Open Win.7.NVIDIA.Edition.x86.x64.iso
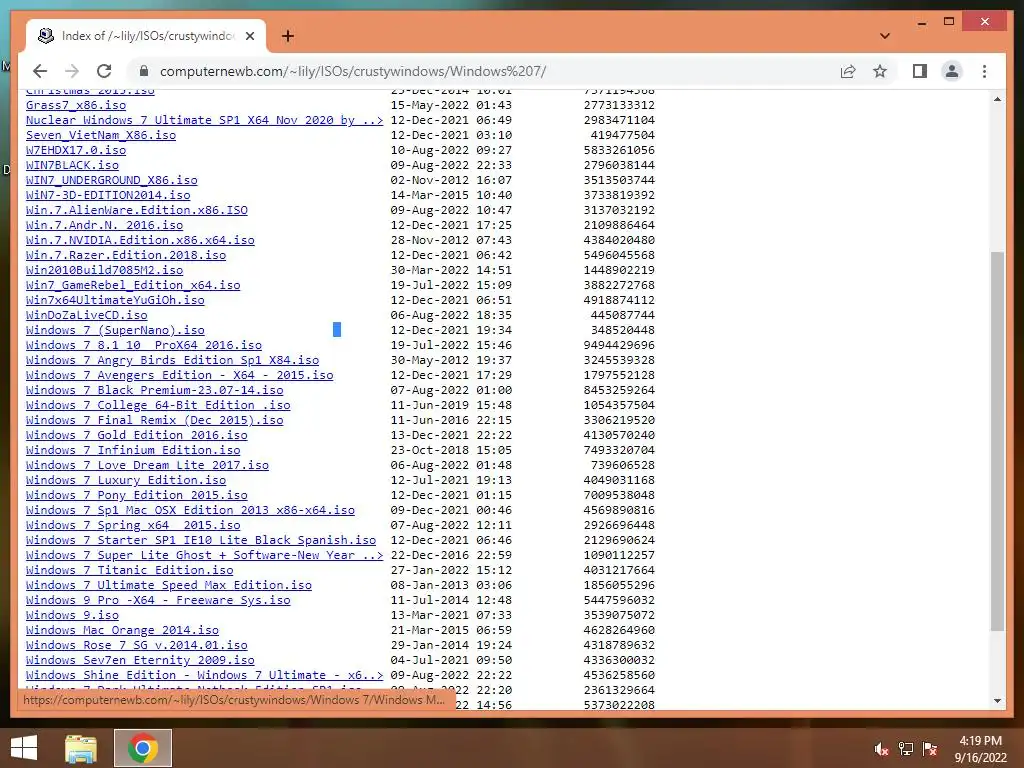This screenshot has height=768, width=1024. [140, 240]
